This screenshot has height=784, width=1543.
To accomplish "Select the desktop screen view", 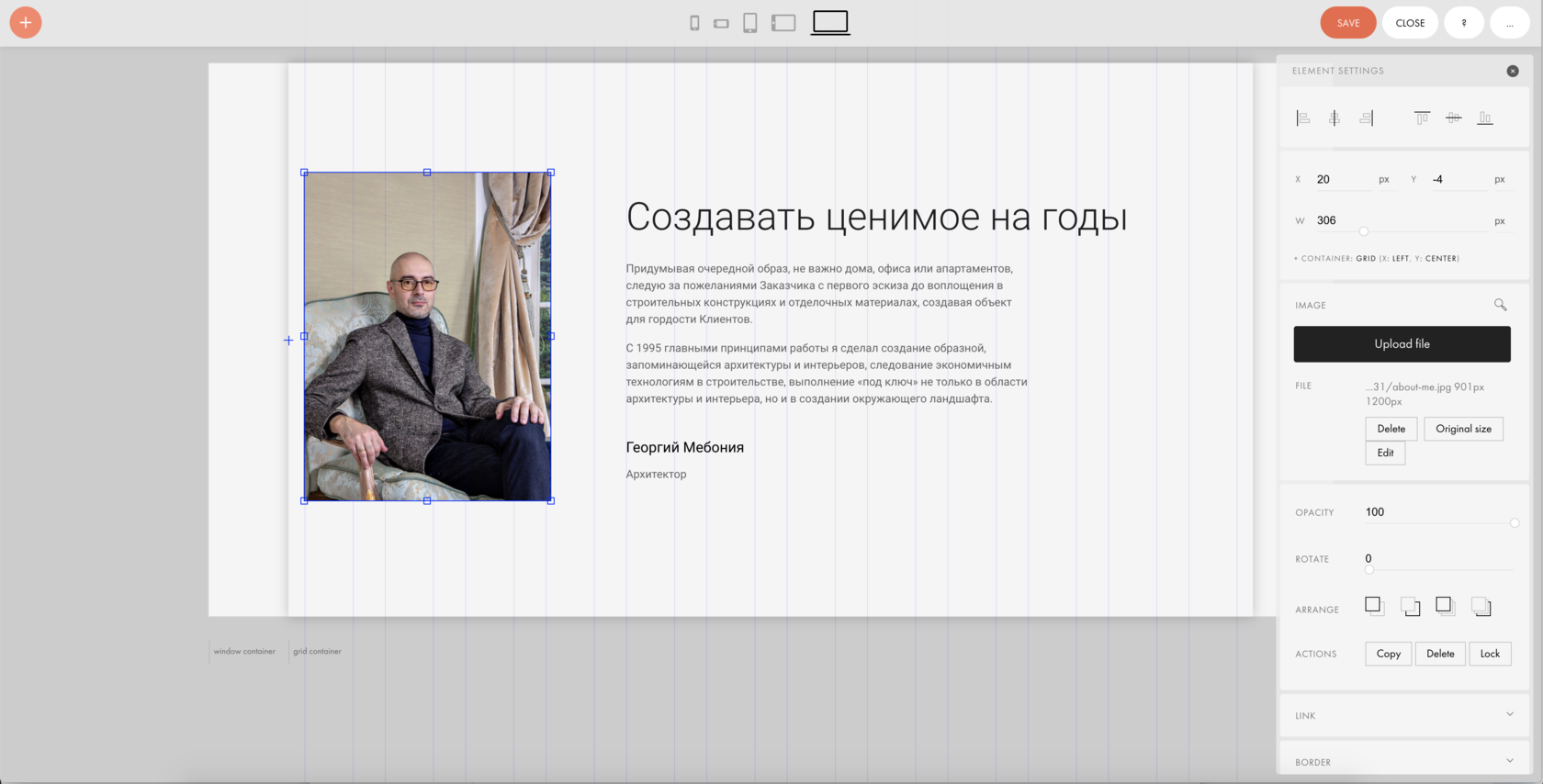I will pos(830,22).
